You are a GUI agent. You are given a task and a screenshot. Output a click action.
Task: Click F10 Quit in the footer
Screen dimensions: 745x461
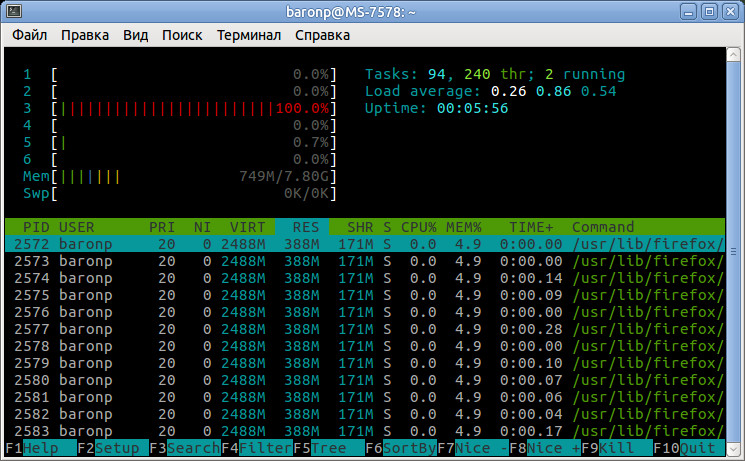[x=690, y=449]
